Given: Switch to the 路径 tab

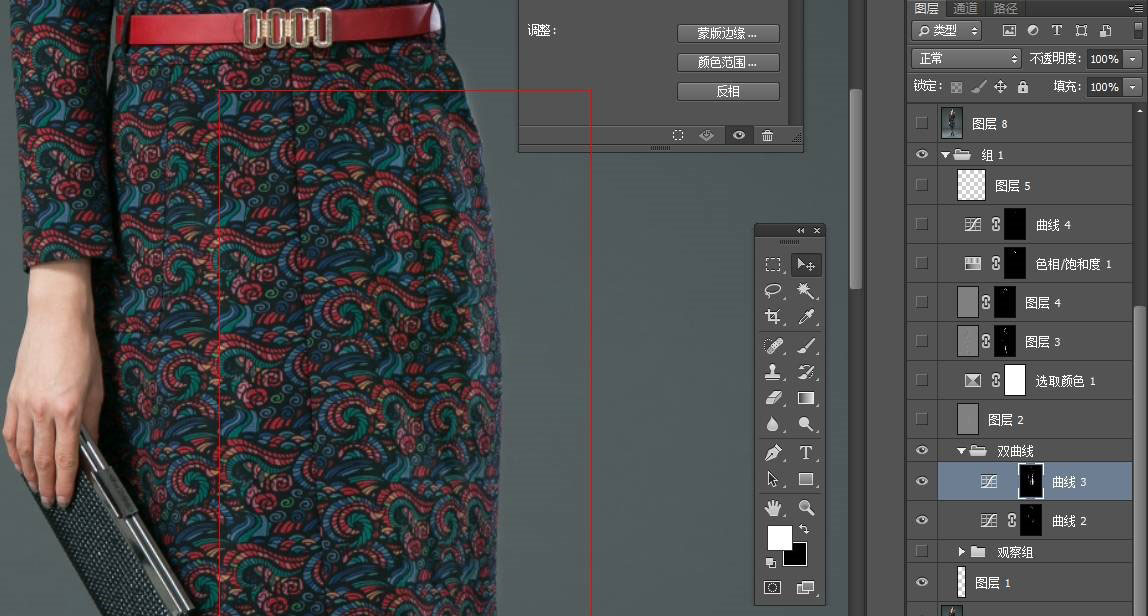Looking at the screenshot, I should pyautogui.click(x=1005, y=8).
